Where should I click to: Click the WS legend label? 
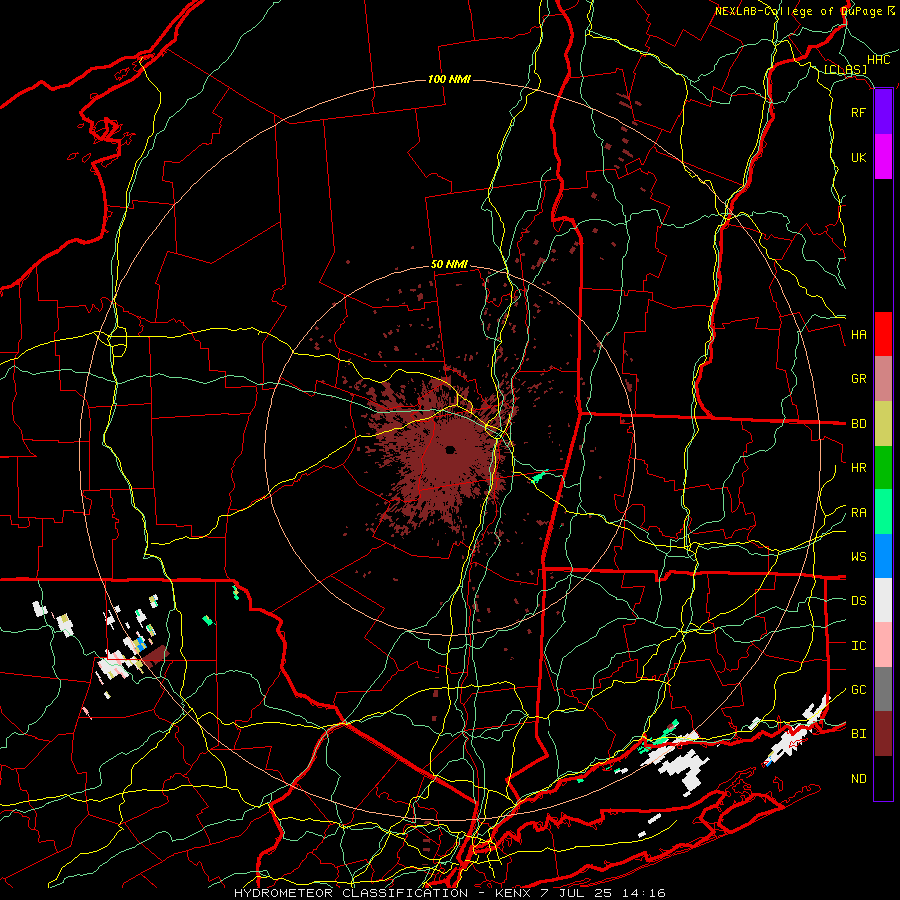click(858, 557)
